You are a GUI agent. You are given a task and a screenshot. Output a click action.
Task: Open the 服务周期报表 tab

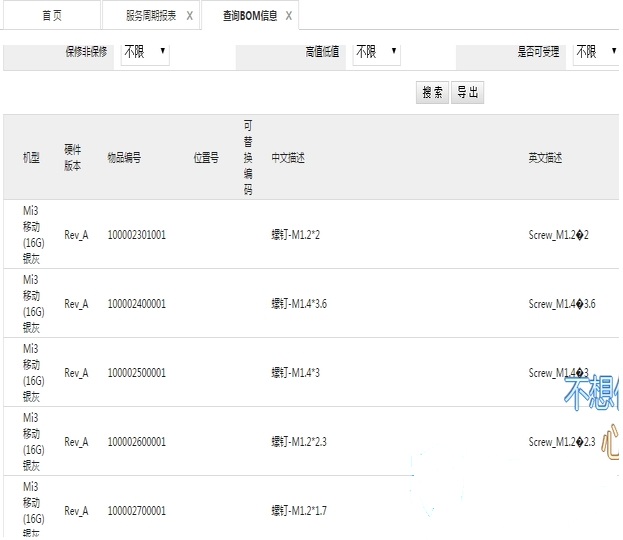point(151,15)
